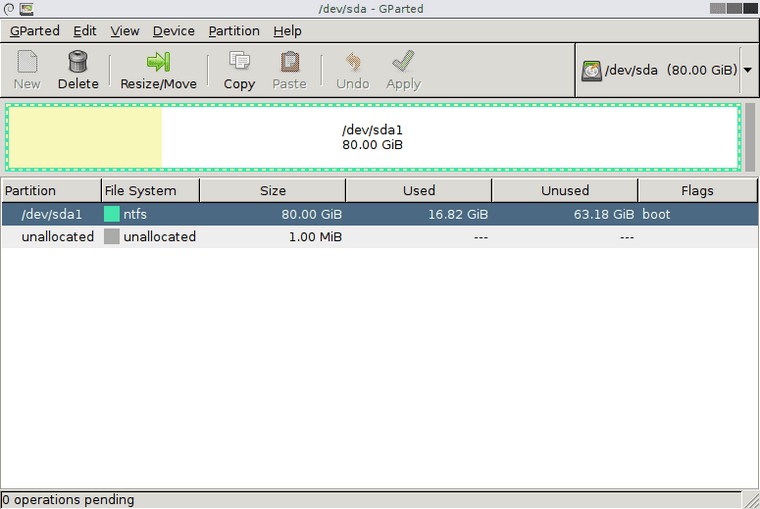Click the 0 operations pending status text

click(68, 500)
